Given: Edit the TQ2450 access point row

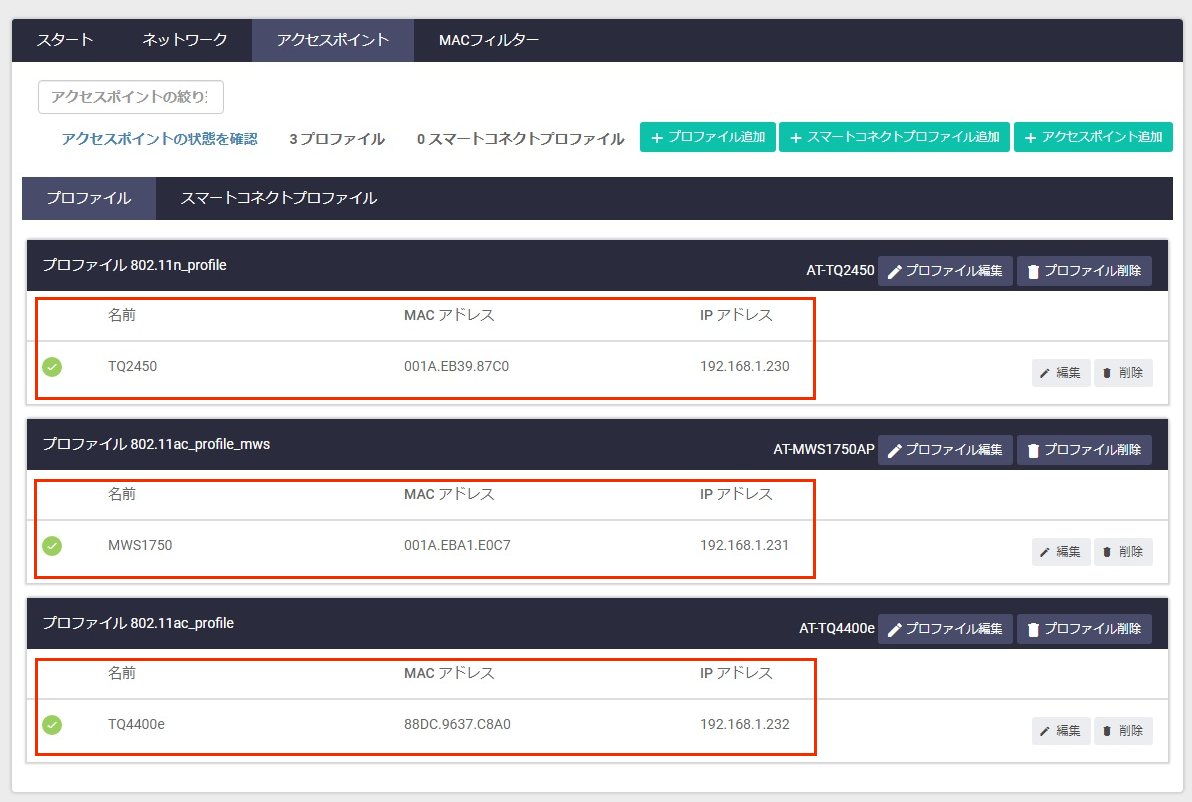Looking at the screenshot, I should (1060, 372).
